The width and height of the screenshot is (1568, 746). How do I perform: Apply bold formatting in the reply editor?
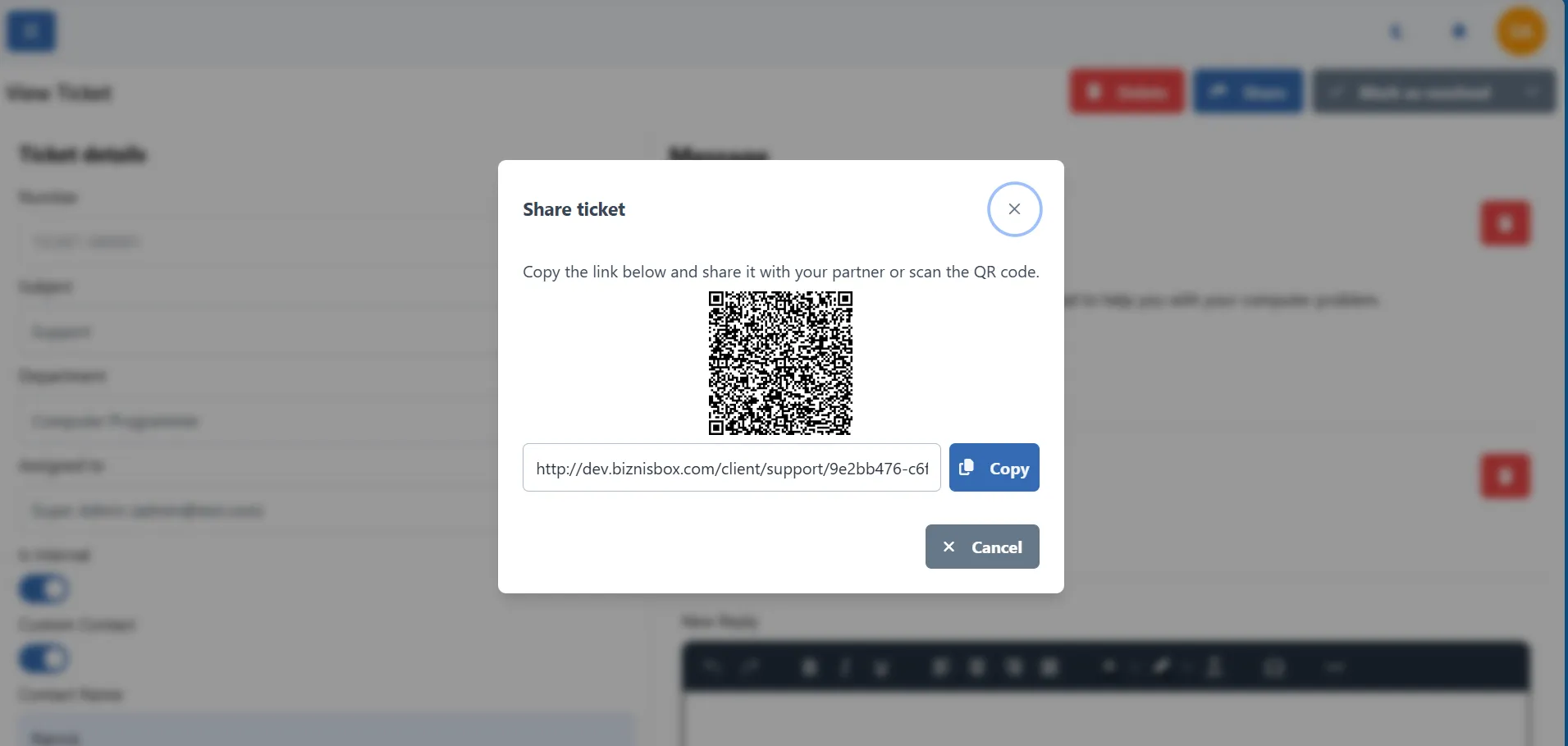pyautogui.click(x=809, y=666)
